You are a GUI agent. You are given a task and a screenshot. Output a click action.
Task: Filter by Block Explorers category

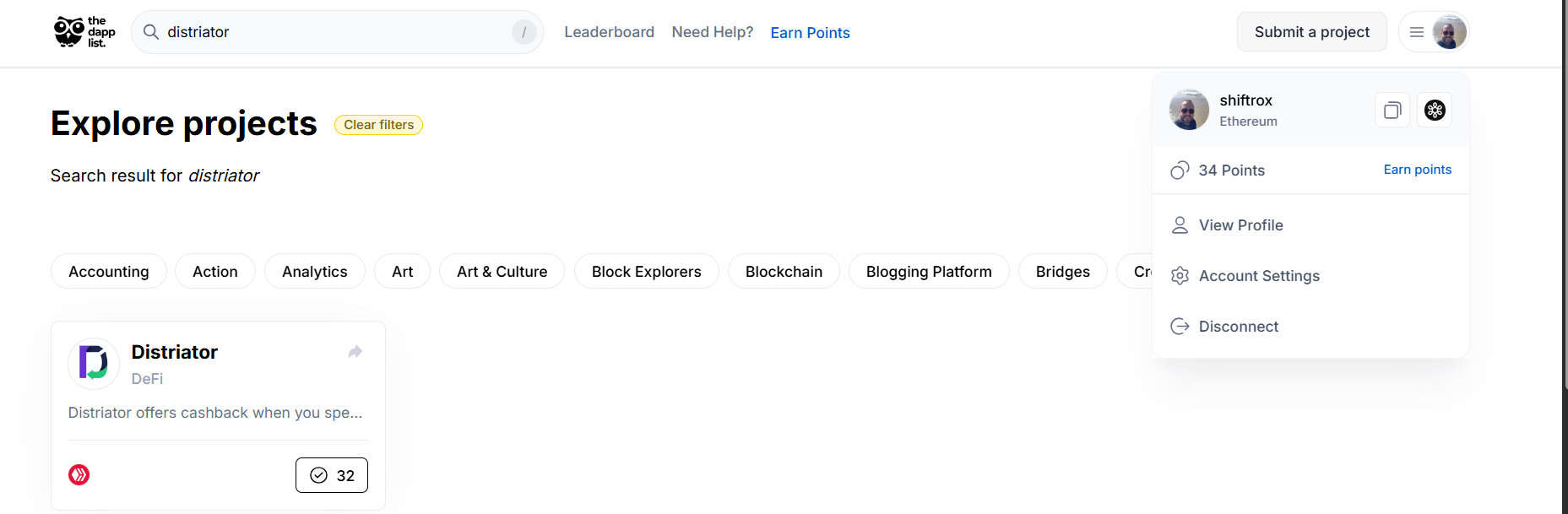coord(647,272)
